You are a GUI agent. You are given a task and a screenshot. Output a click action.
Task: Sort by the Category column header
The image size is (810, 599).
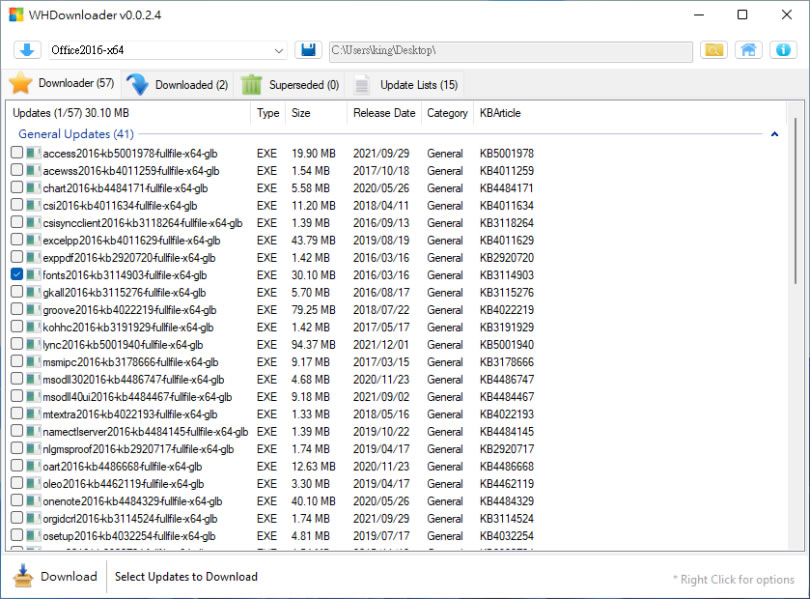pyautogui.click(x=447, y=113)
